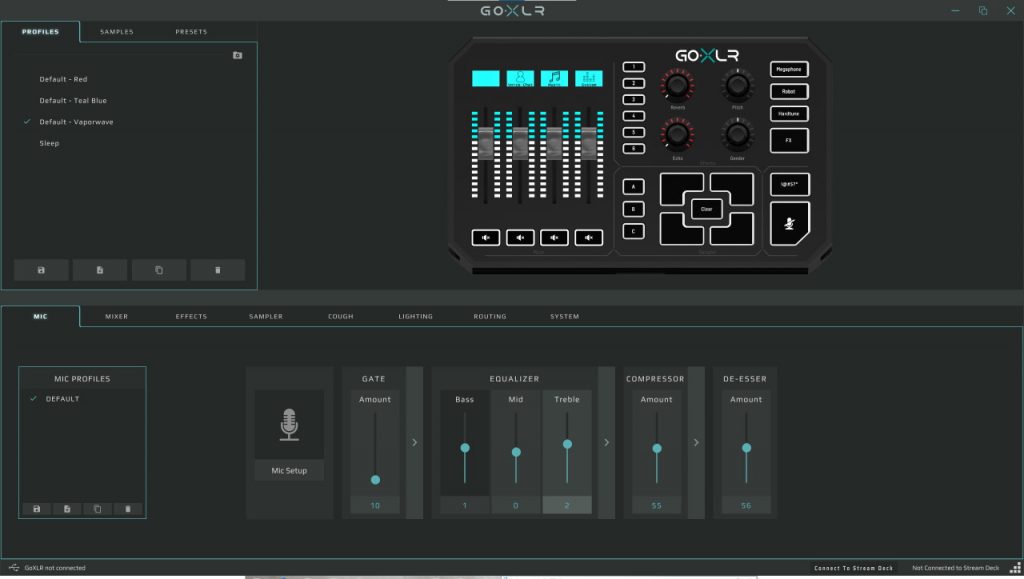Open the Samples tab

pyautogui.click(x=116, y=31)
